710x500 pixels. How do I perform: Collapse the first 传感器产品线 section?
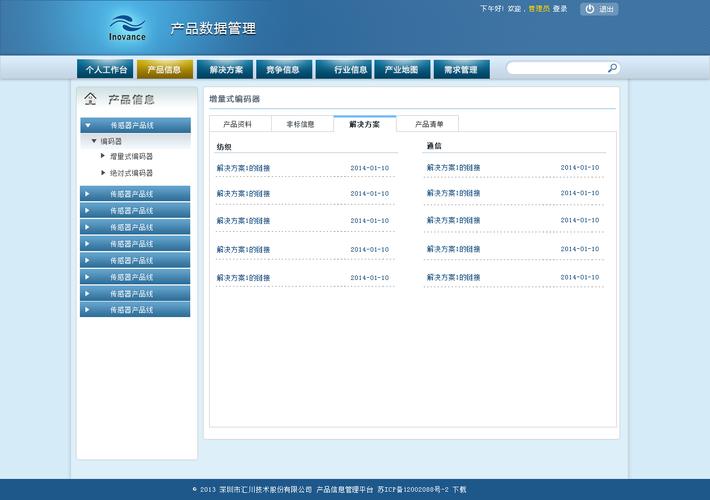click(88, 125)
